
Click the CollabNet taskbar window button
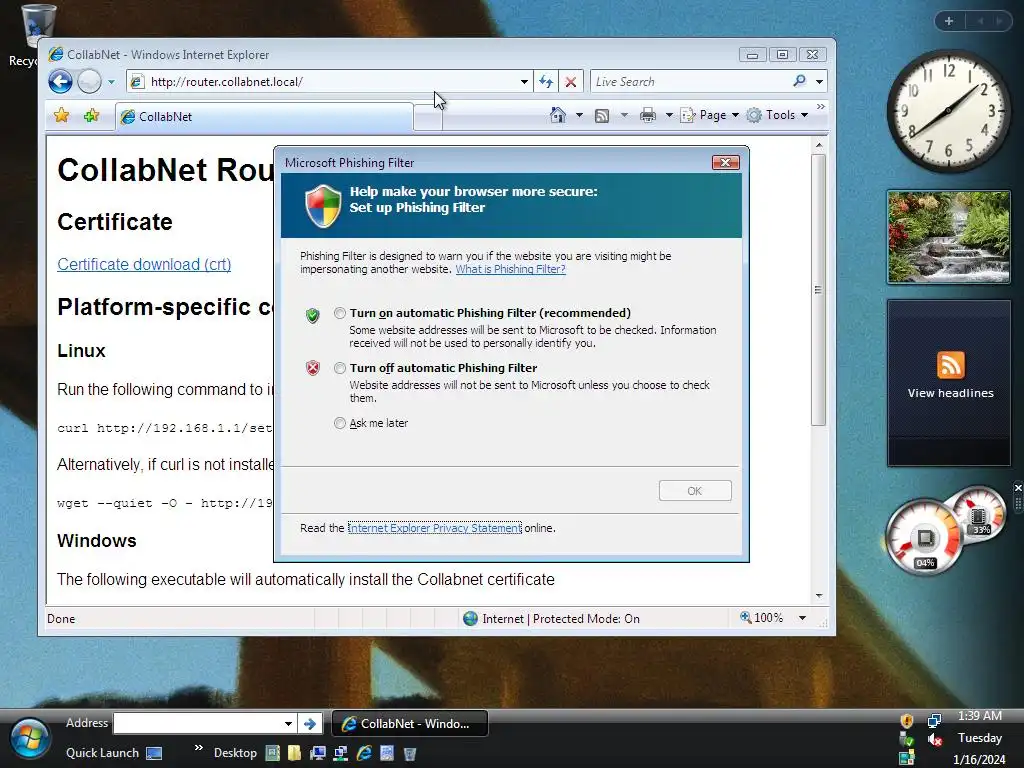(410, 724)
